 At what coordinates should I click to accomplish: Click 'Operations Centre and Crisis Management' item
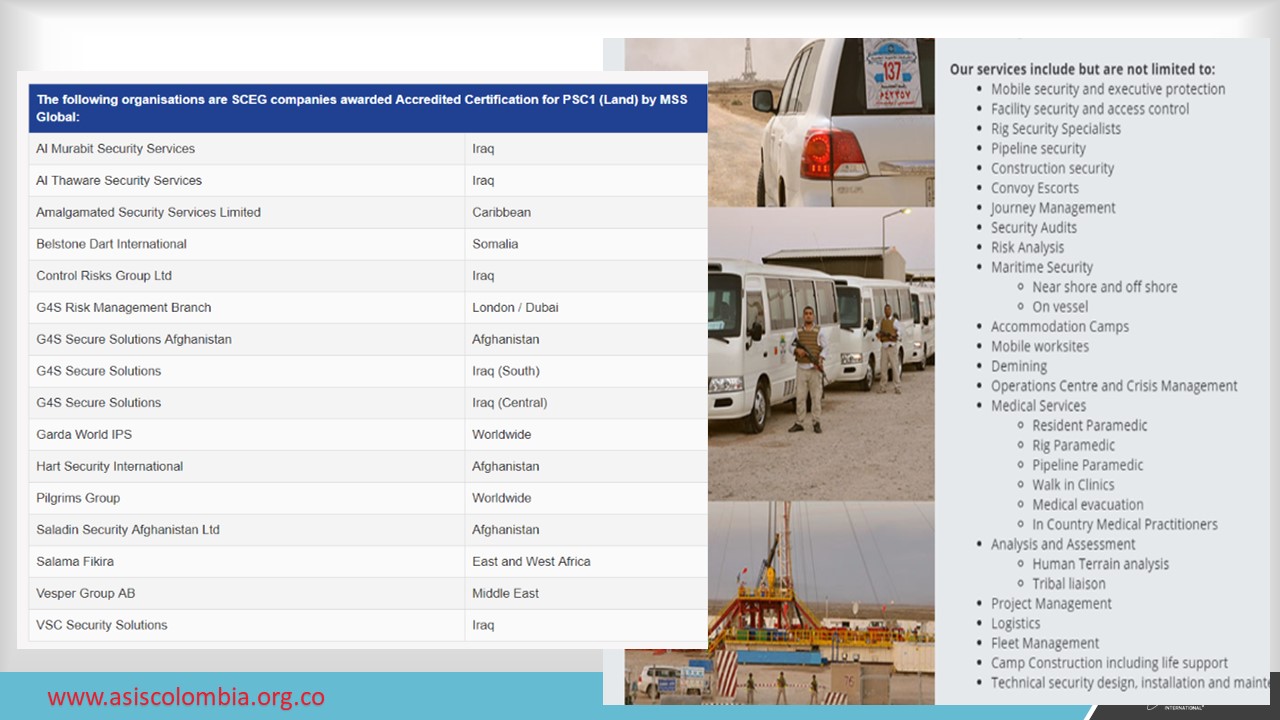point(1114,386)
